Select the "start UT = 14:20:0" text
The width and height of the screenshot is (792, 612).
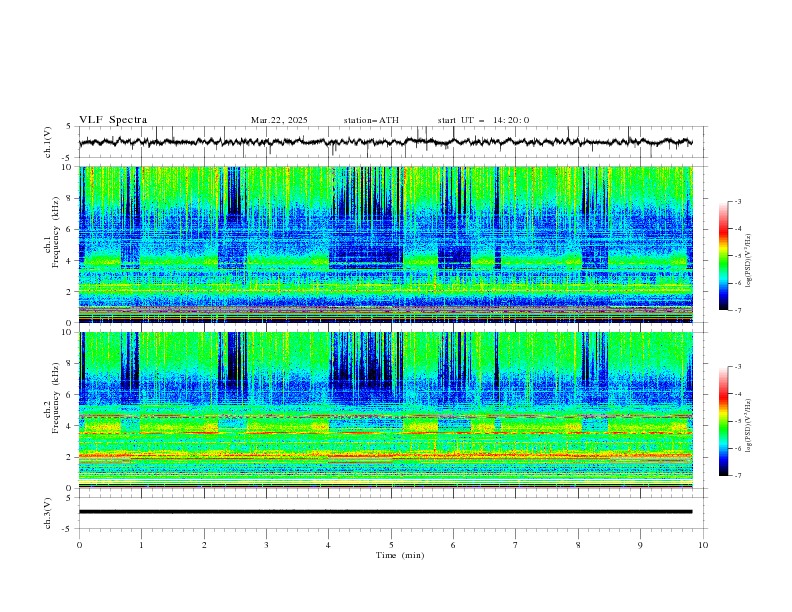(483, 120)
